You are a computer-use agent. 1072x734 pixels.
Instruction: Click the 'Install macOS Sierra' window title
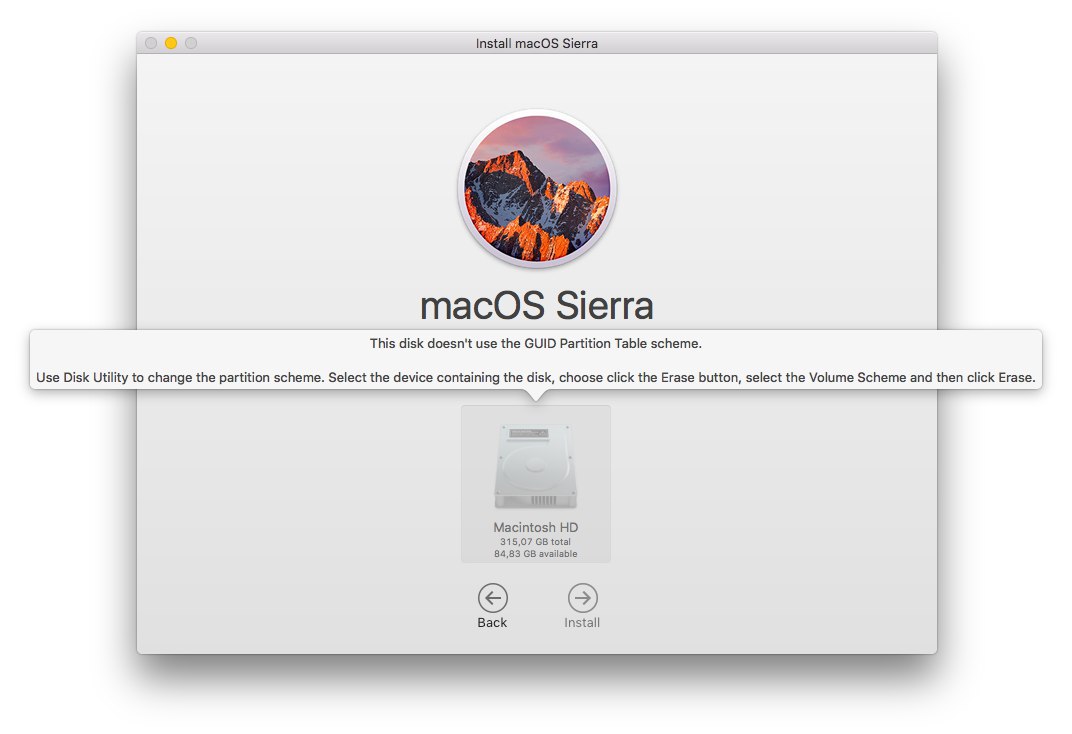pos(537,43)
